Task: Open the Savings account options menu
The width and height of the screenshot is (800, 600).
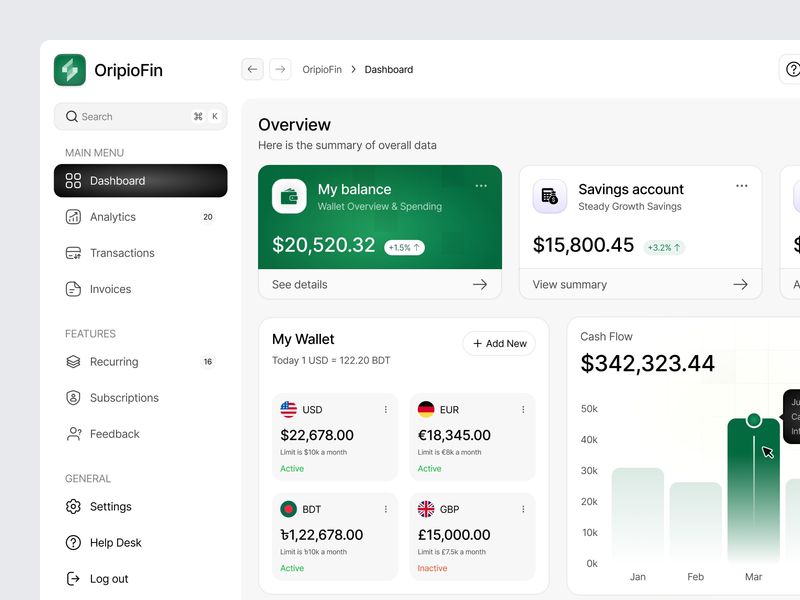Action: pos(742,185)
